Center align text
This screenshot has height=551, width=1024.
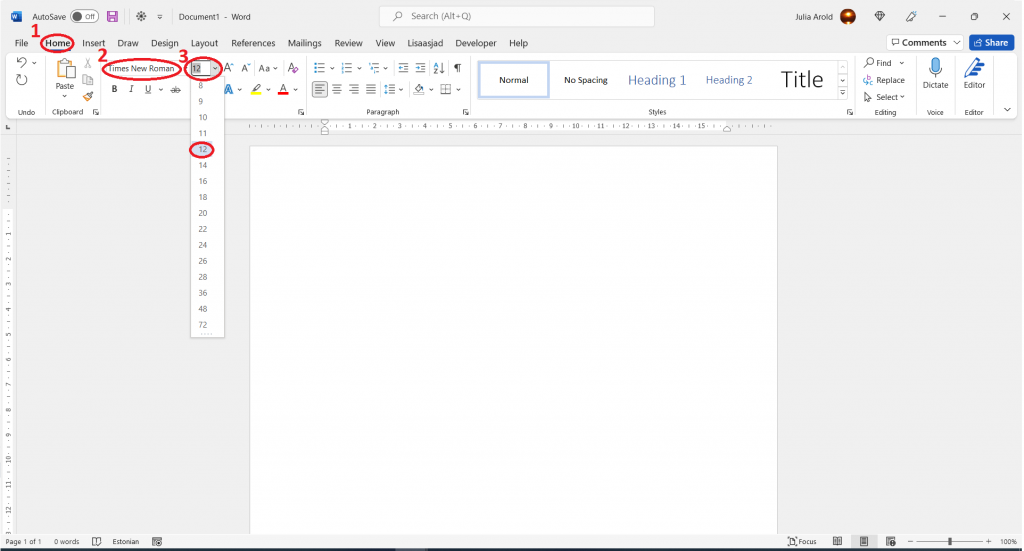click(x=337, y=89)
